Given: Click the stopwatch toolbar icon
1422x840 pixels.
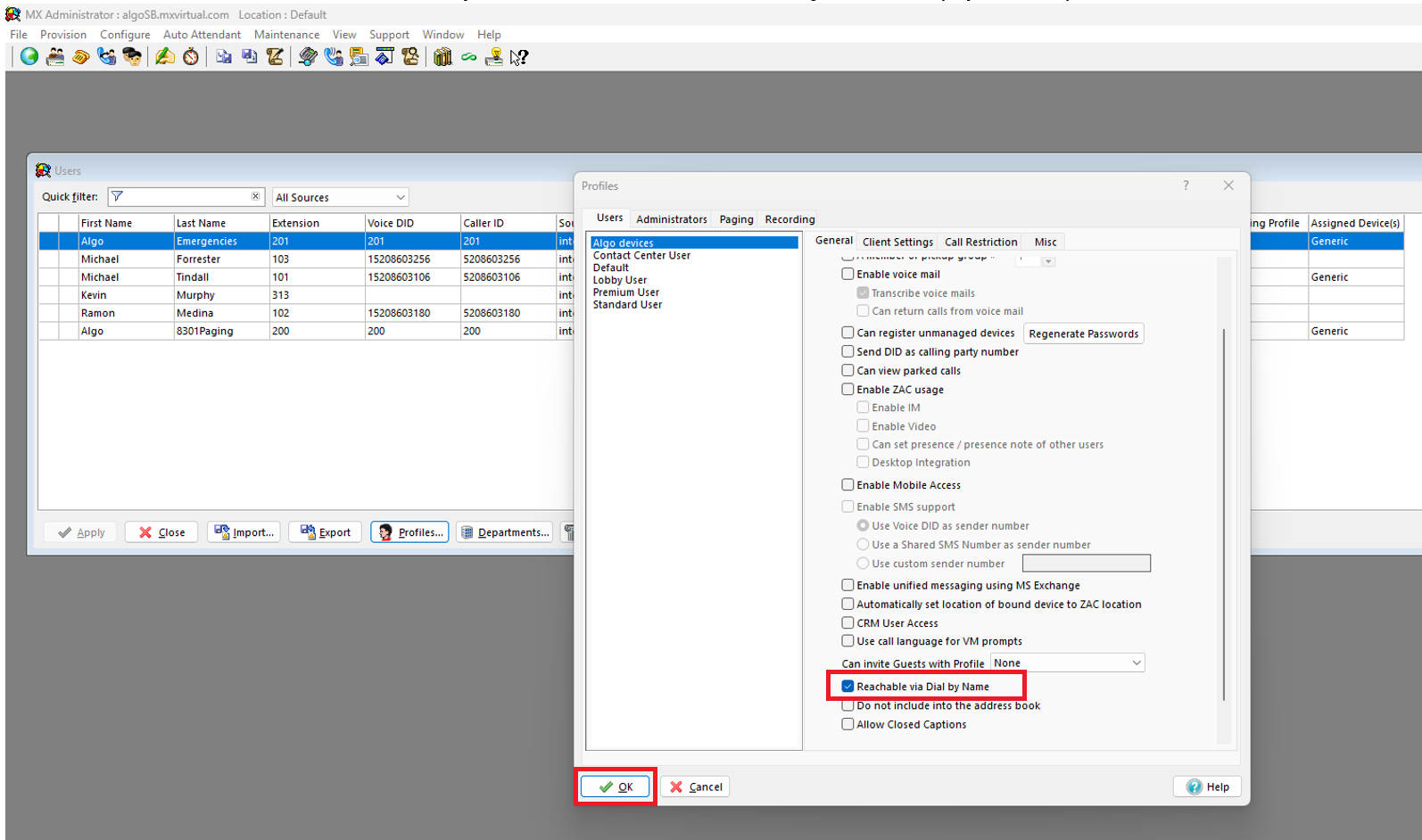Looking at the screenshot, I should tap(191, 57).
